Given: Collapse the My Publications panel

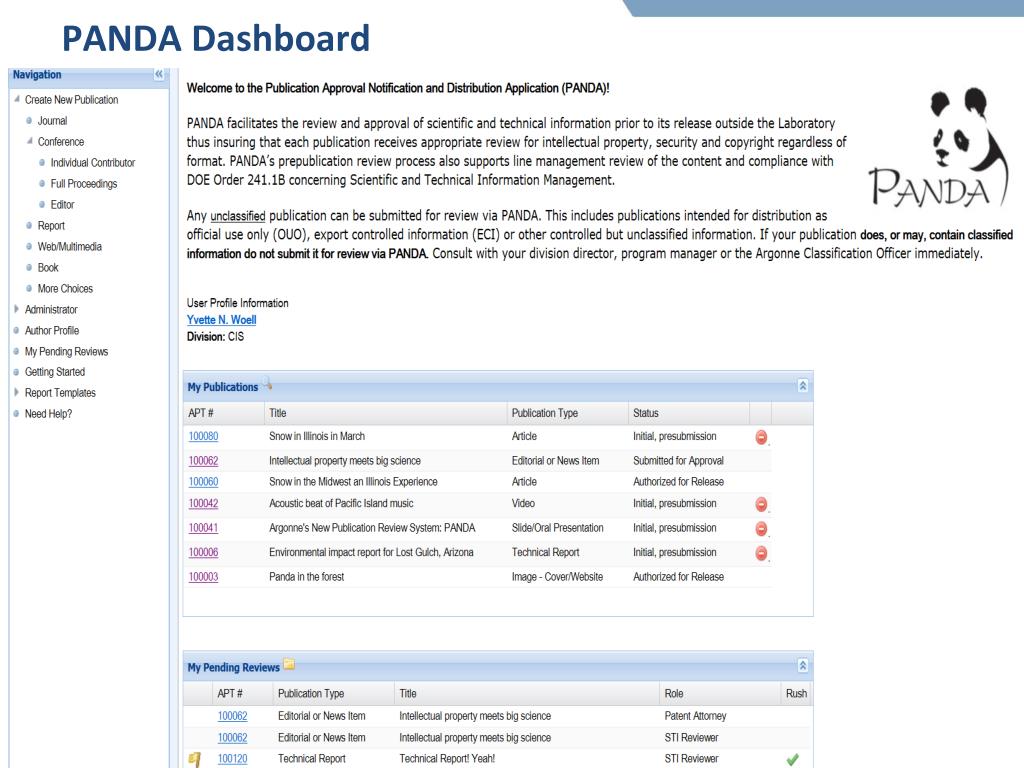Looking at the screenshot, I should [803, 386].
